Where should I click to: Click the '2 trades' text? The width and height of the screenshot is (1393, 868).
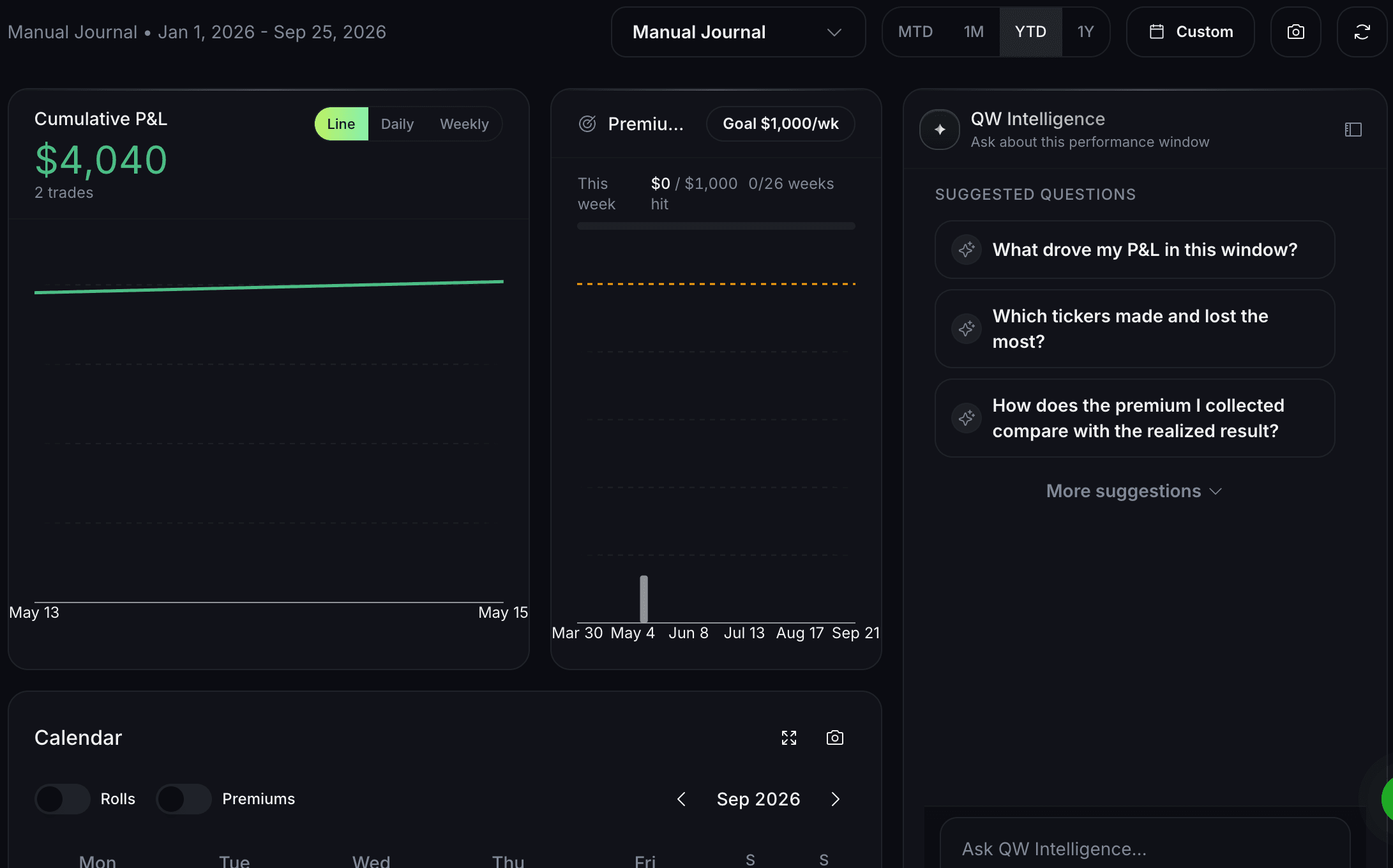point(64,193)
